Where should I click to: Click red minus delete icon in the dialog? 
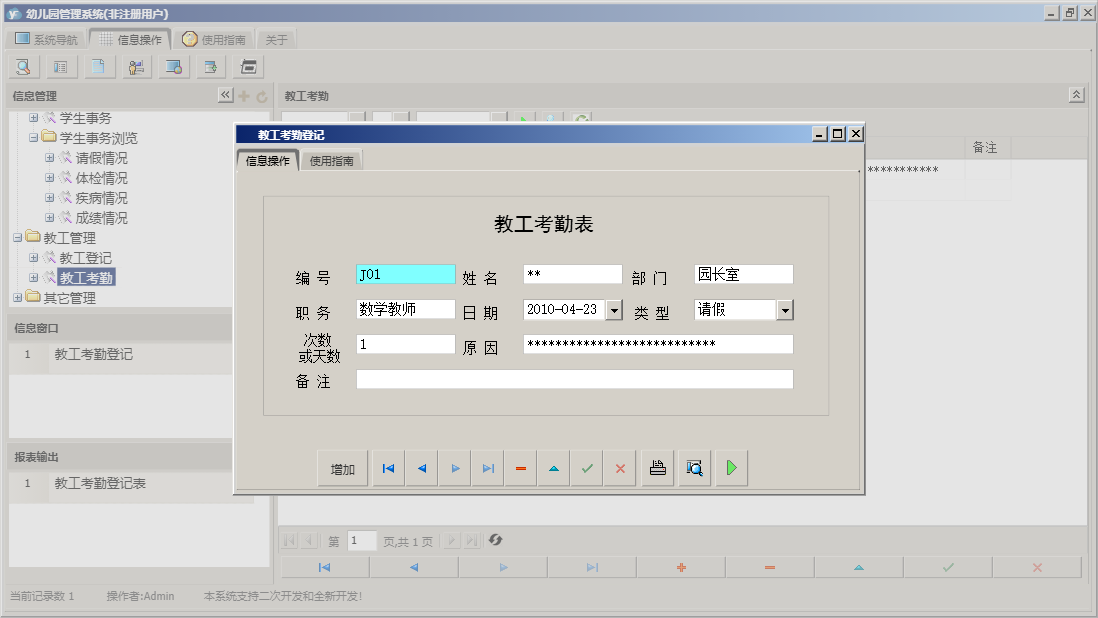521,469
